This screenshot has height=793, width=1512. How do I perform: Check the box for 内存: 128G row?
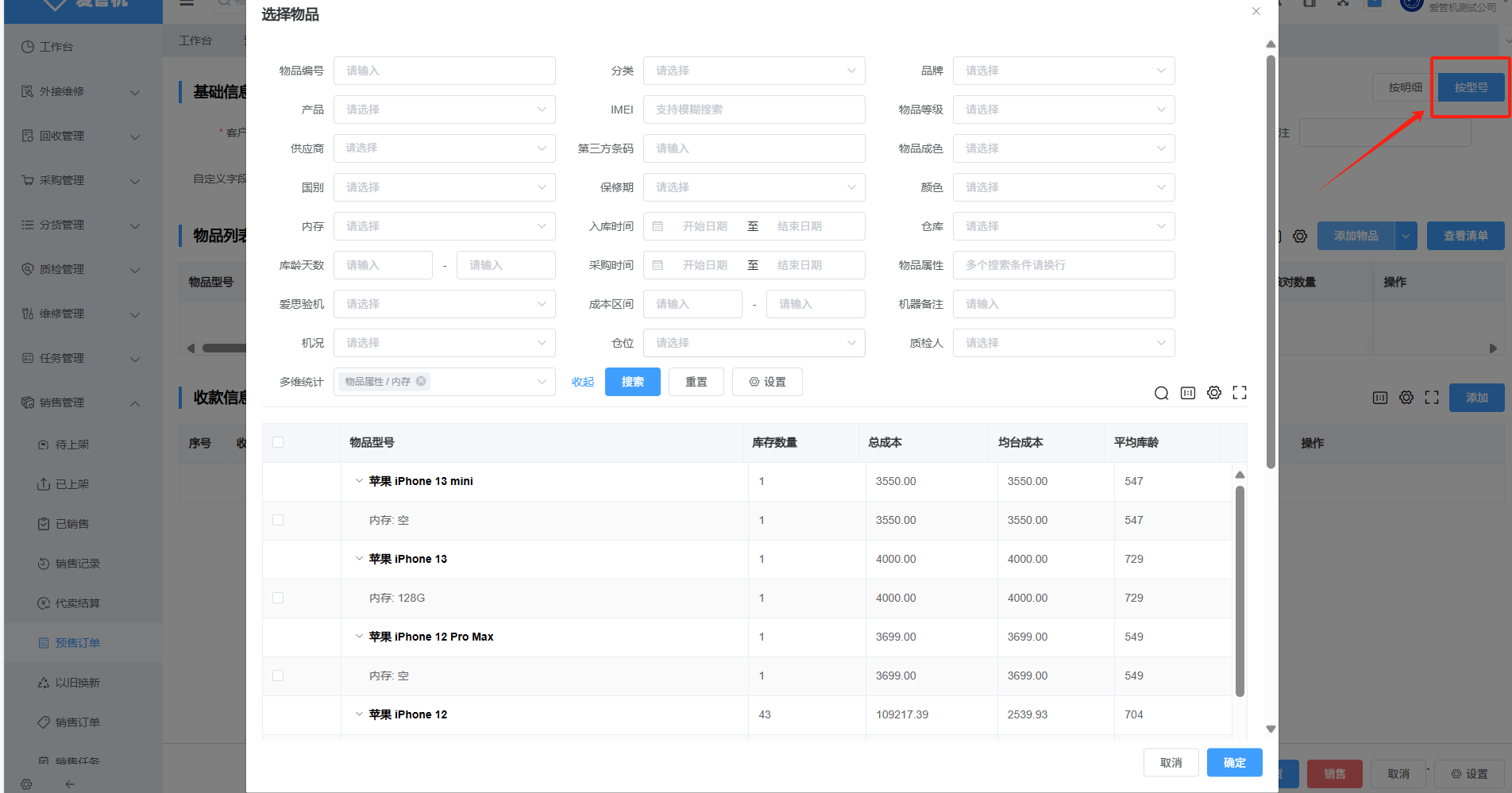(278, 598)
